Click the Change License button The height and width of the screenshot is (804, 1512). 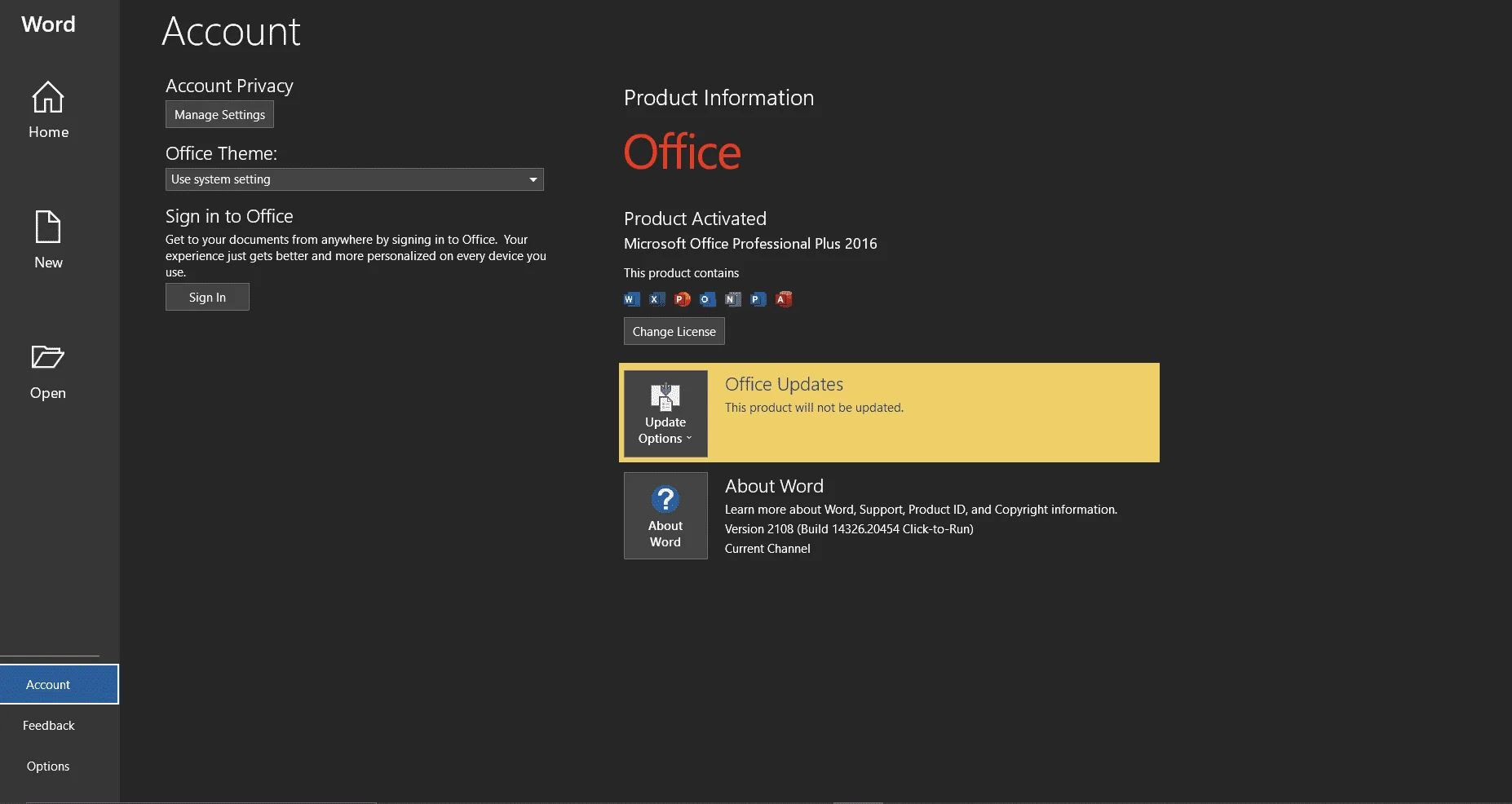(x=674, y=331)
